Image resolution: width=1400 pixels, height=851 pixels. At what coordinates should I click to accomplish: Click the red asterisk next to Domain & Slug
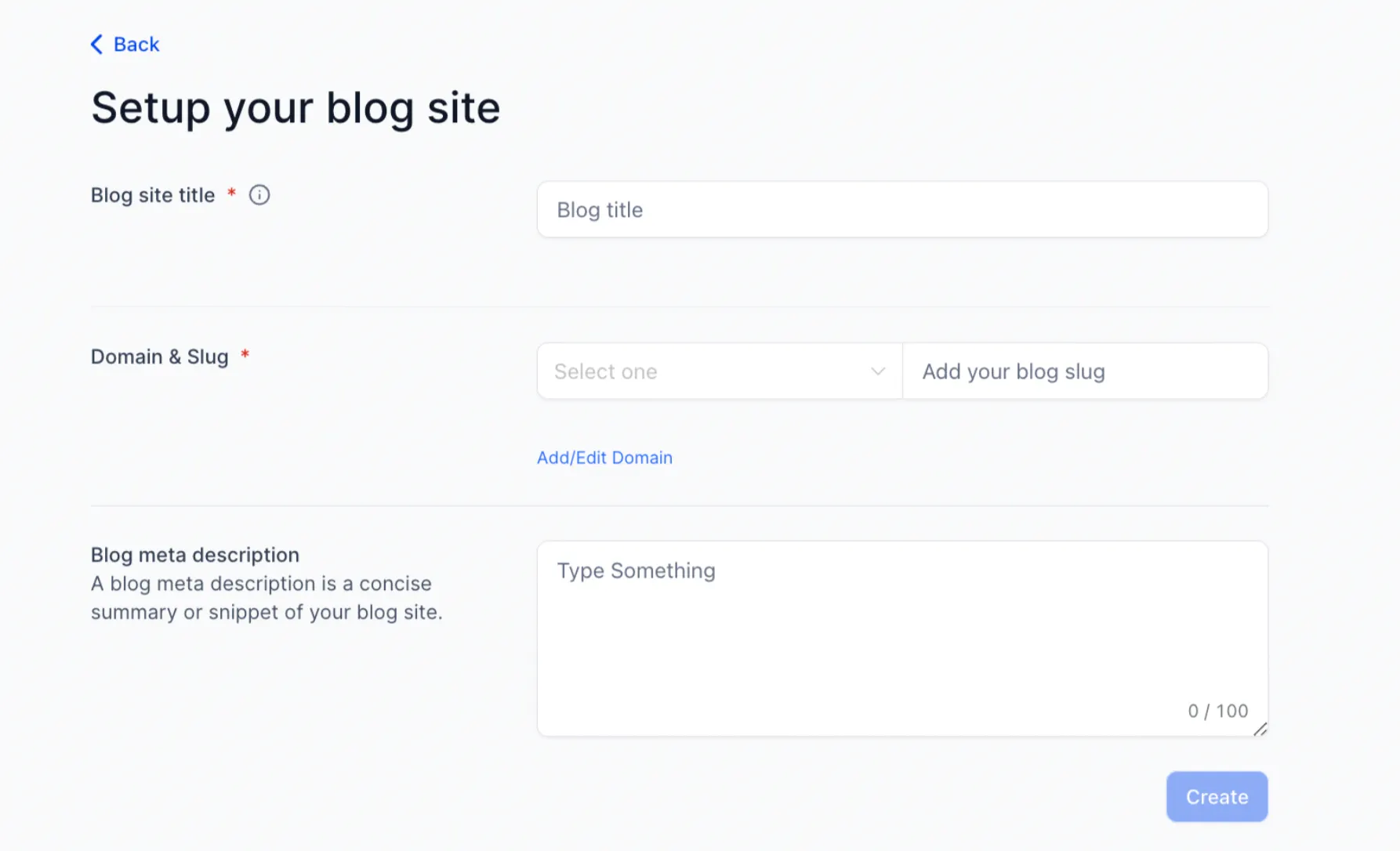click(245, 354)
